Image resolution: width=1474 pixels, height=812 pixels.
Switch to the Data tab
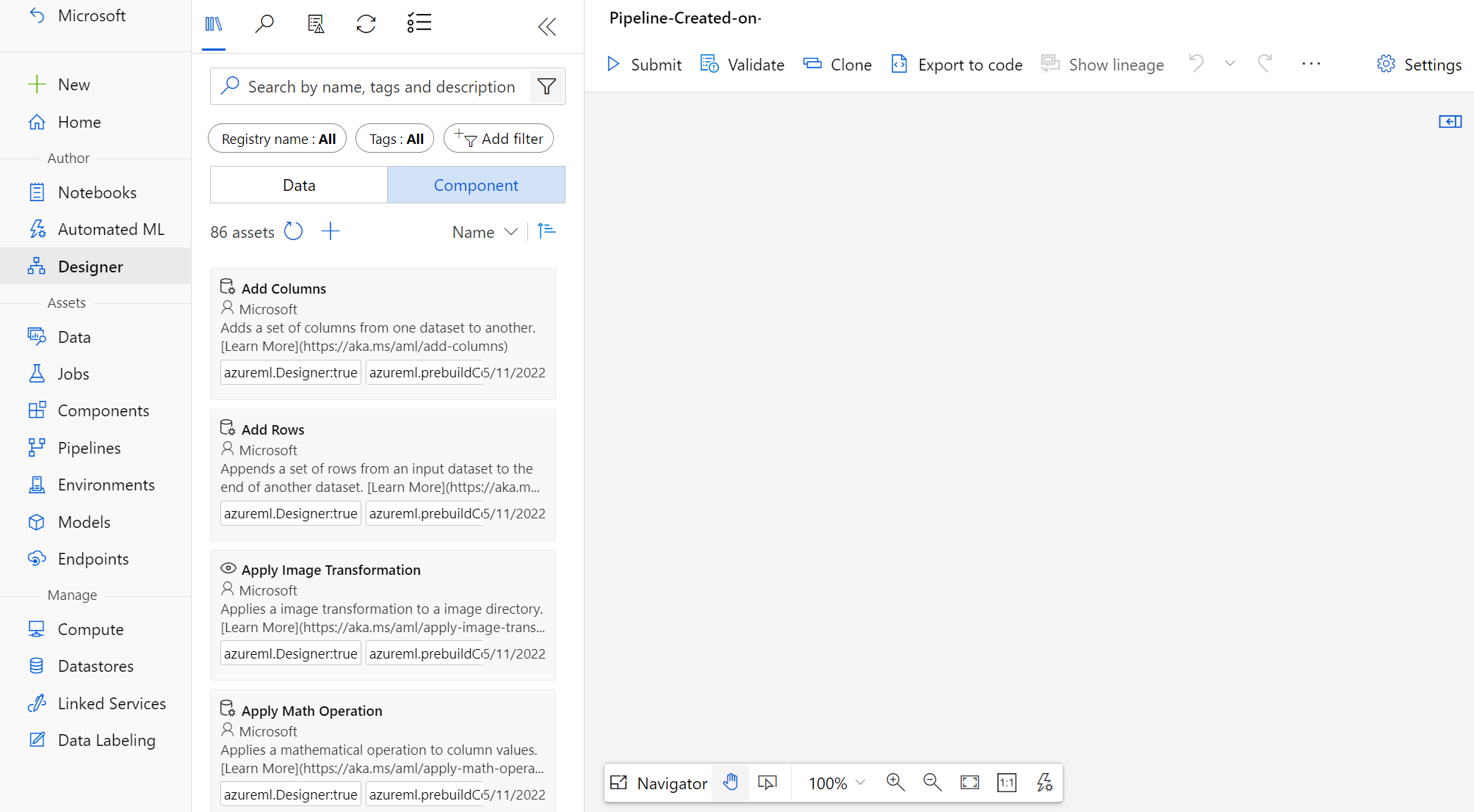[299, 185]
